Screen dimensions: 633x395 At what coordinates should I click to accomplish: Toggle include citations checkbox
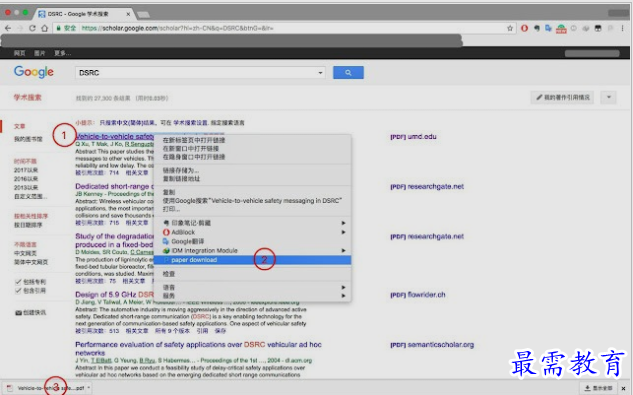click(18, 290)
